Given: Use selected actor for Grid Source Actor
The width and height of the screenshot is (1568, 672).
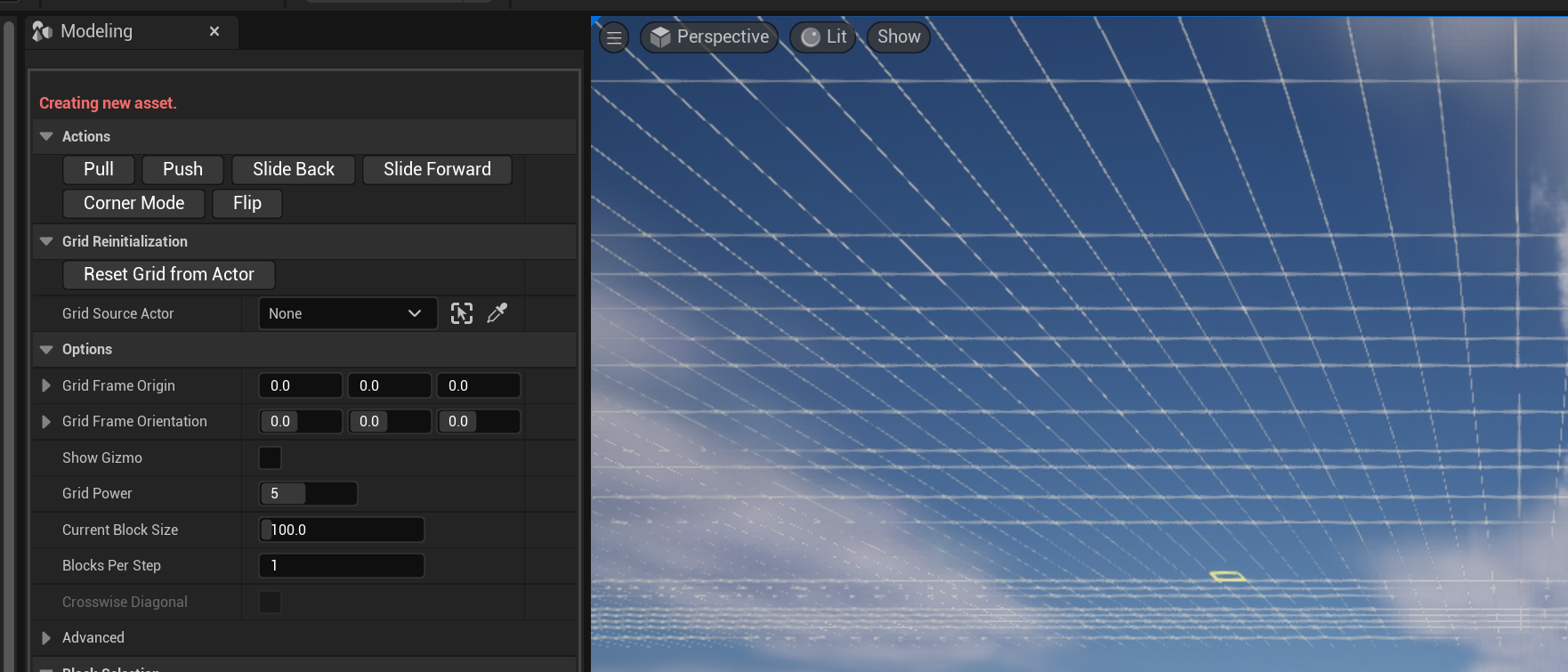Looking at the screenshot, I should point(462,313).
